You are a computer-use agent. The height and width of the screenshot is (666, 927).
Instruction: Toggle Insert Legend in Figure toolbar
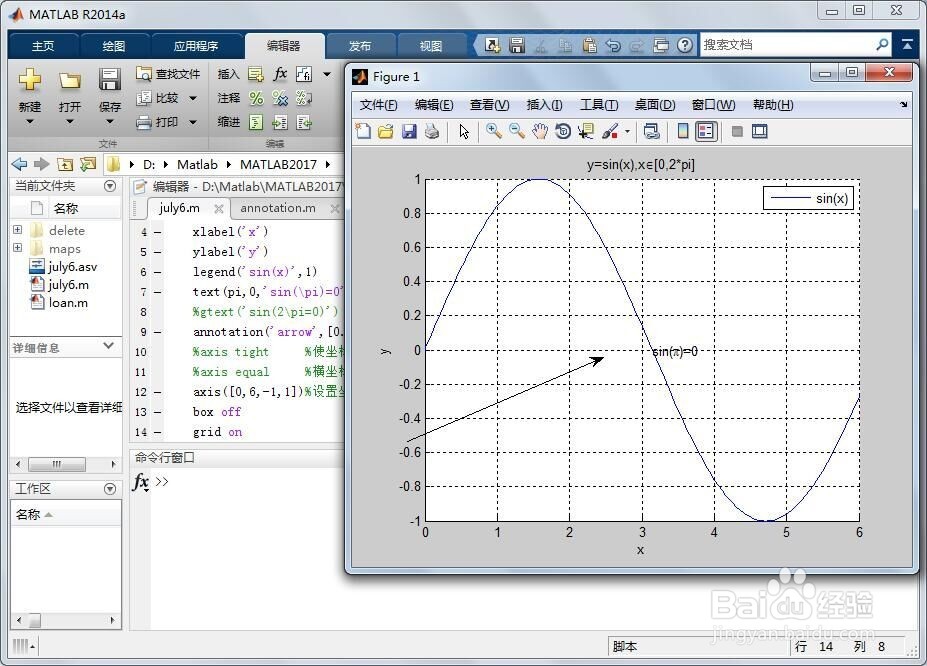(706, 131)
